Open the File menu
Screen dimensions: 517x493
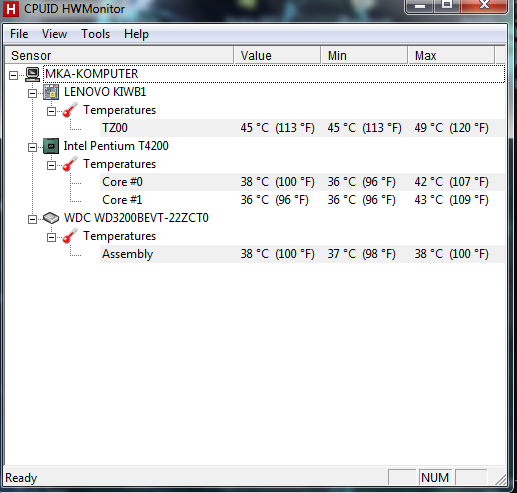click(x=19, y=34)
